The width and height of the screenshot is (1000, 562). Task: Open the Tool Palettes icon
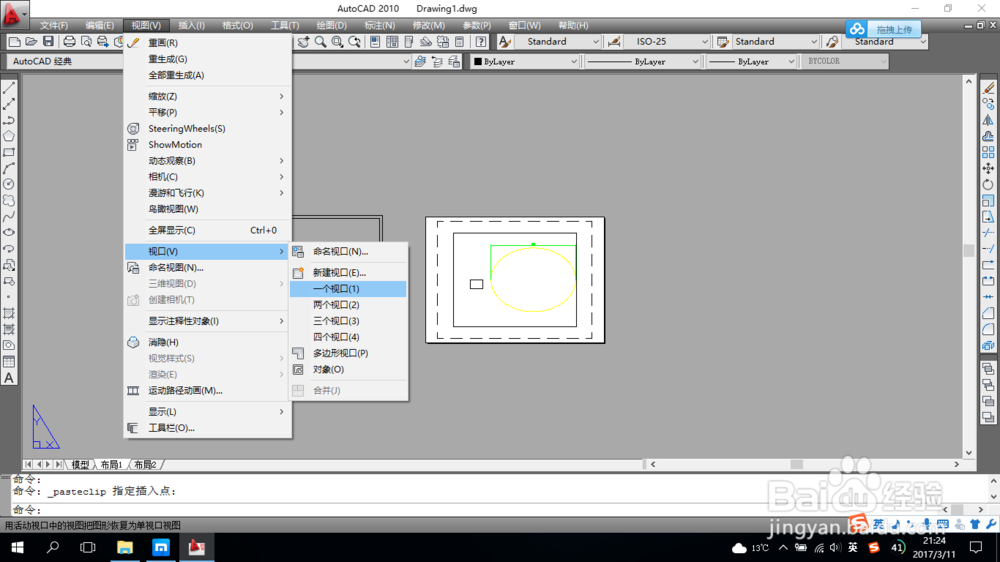409,41
